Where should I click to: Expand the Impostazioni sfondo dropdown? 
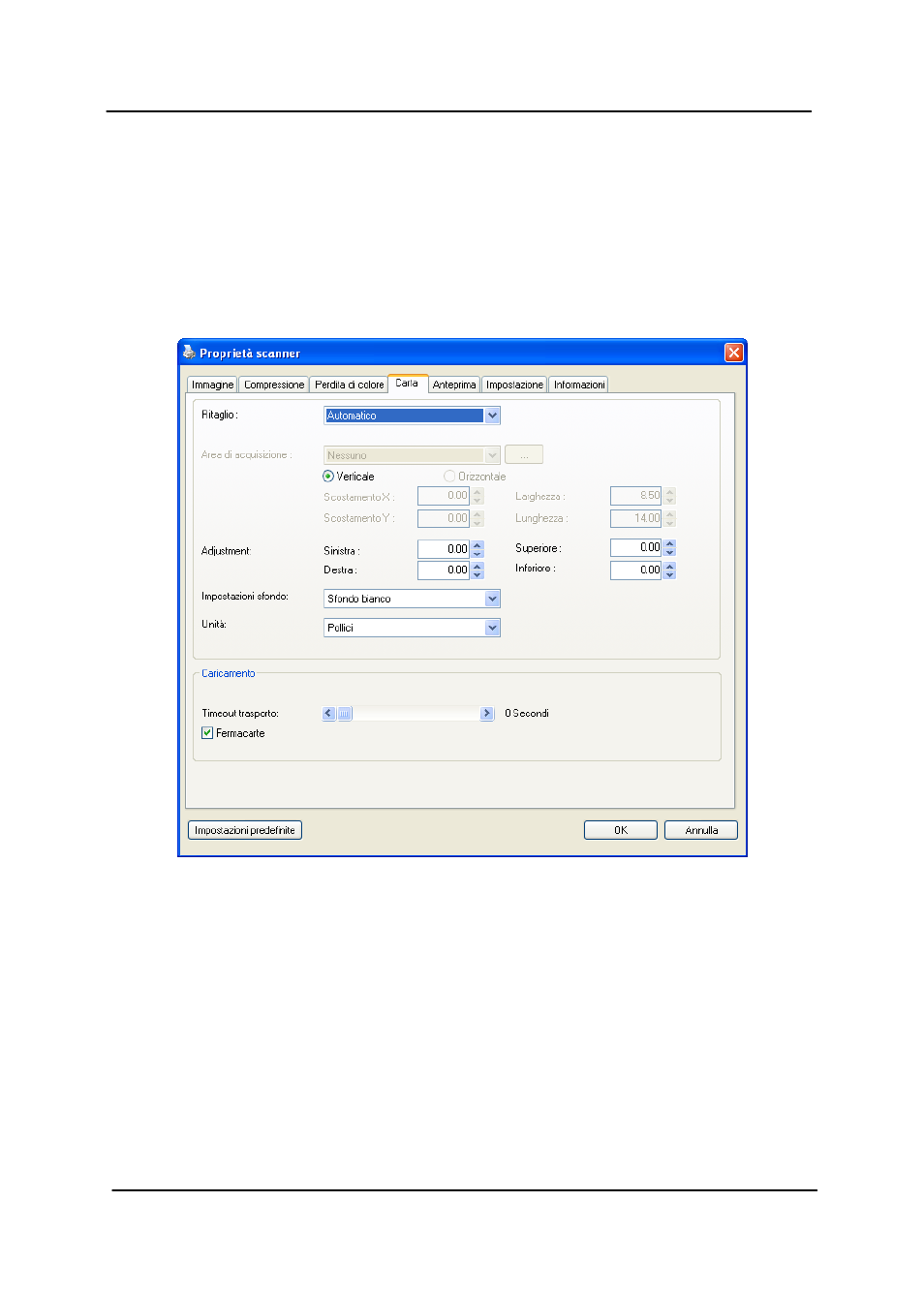coord(492,599)
